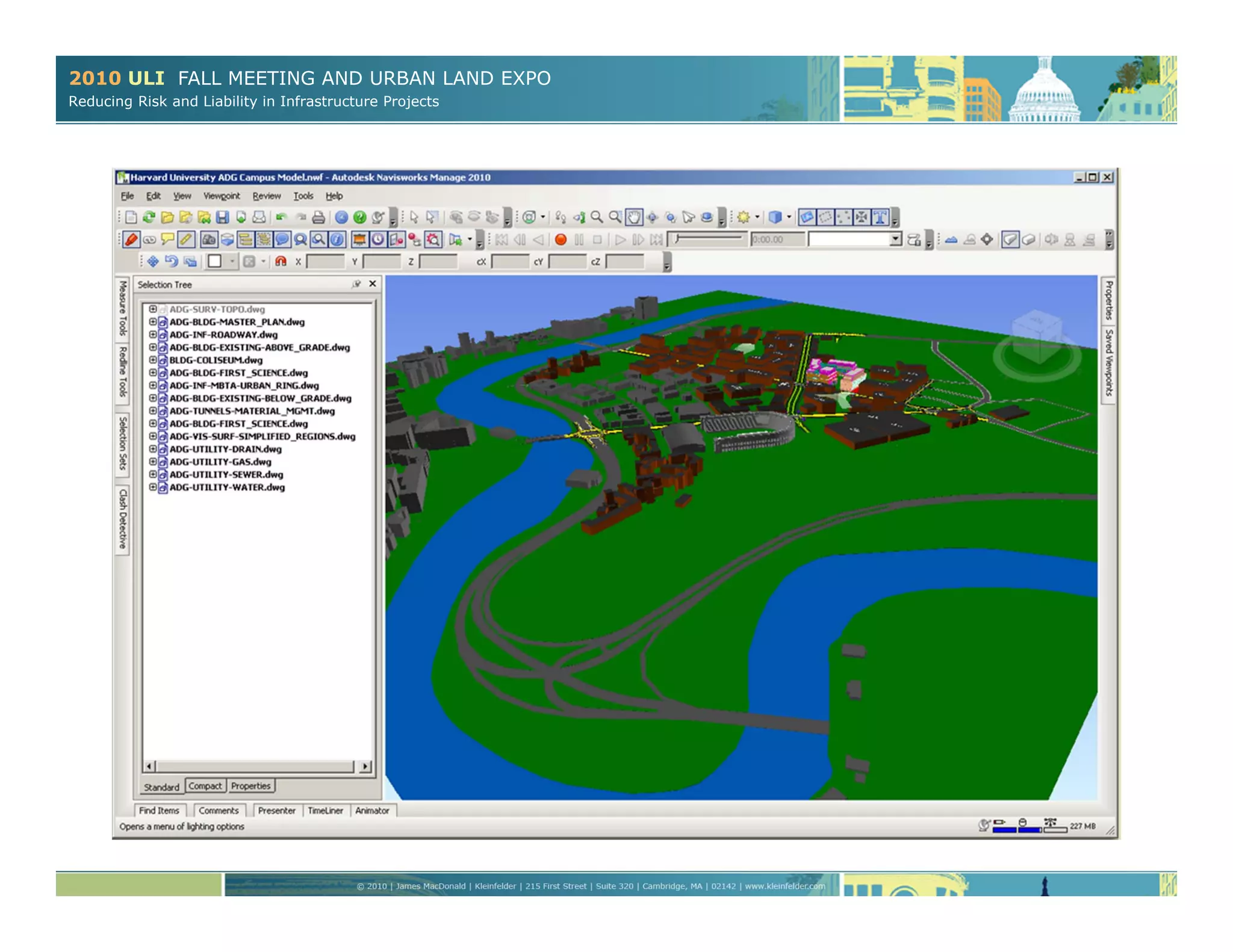Viewport: 1233px width, 952px height.
Task: Expand the ADG-UTILITY-WATER.dwg tree node
Action: 153,487
